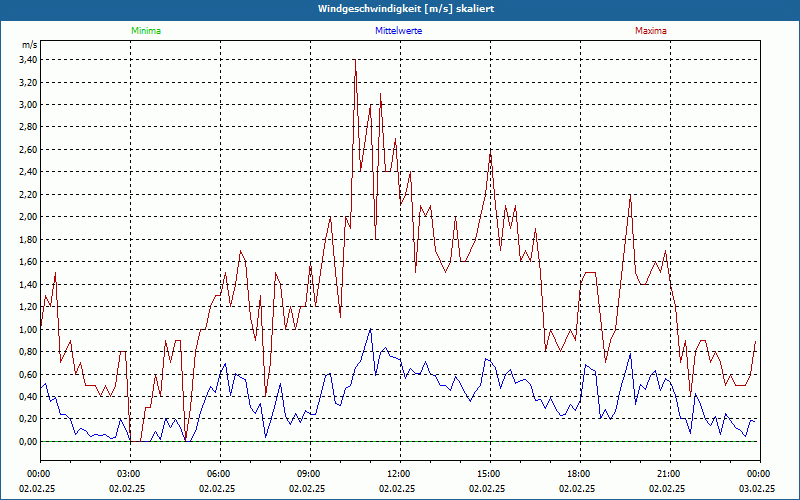Click the 1,20 y-axis value
This screenshot has height=500, width=800.
coord(29,307)
